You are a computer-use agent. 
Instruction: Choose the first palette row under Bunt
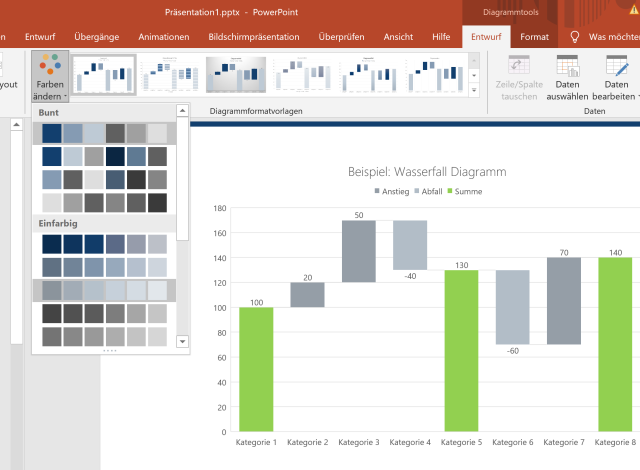point(104,133)
